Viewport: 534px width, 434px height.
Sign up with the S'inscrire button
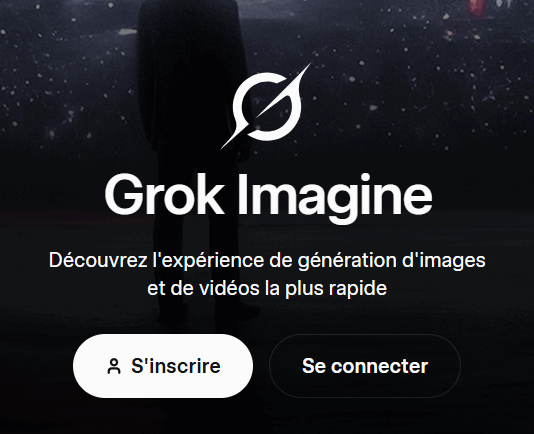163,366
